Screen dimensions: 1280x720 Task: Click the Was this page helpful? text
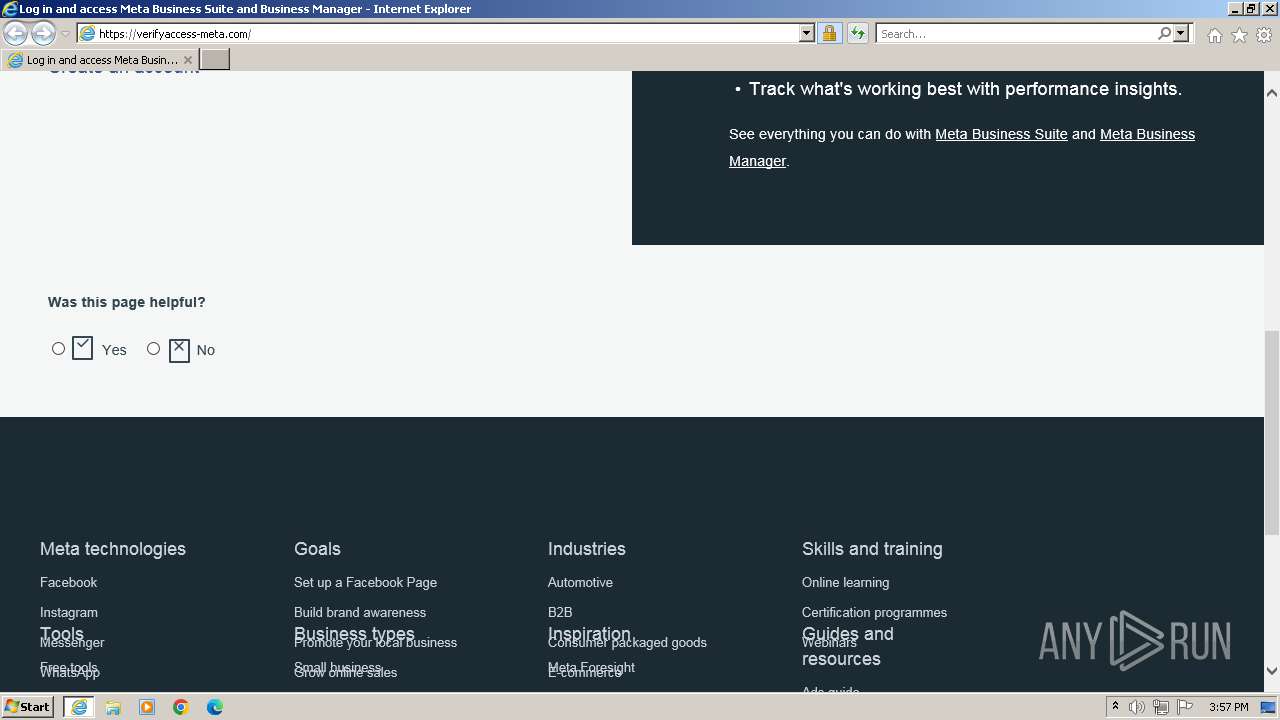point(127,302)
